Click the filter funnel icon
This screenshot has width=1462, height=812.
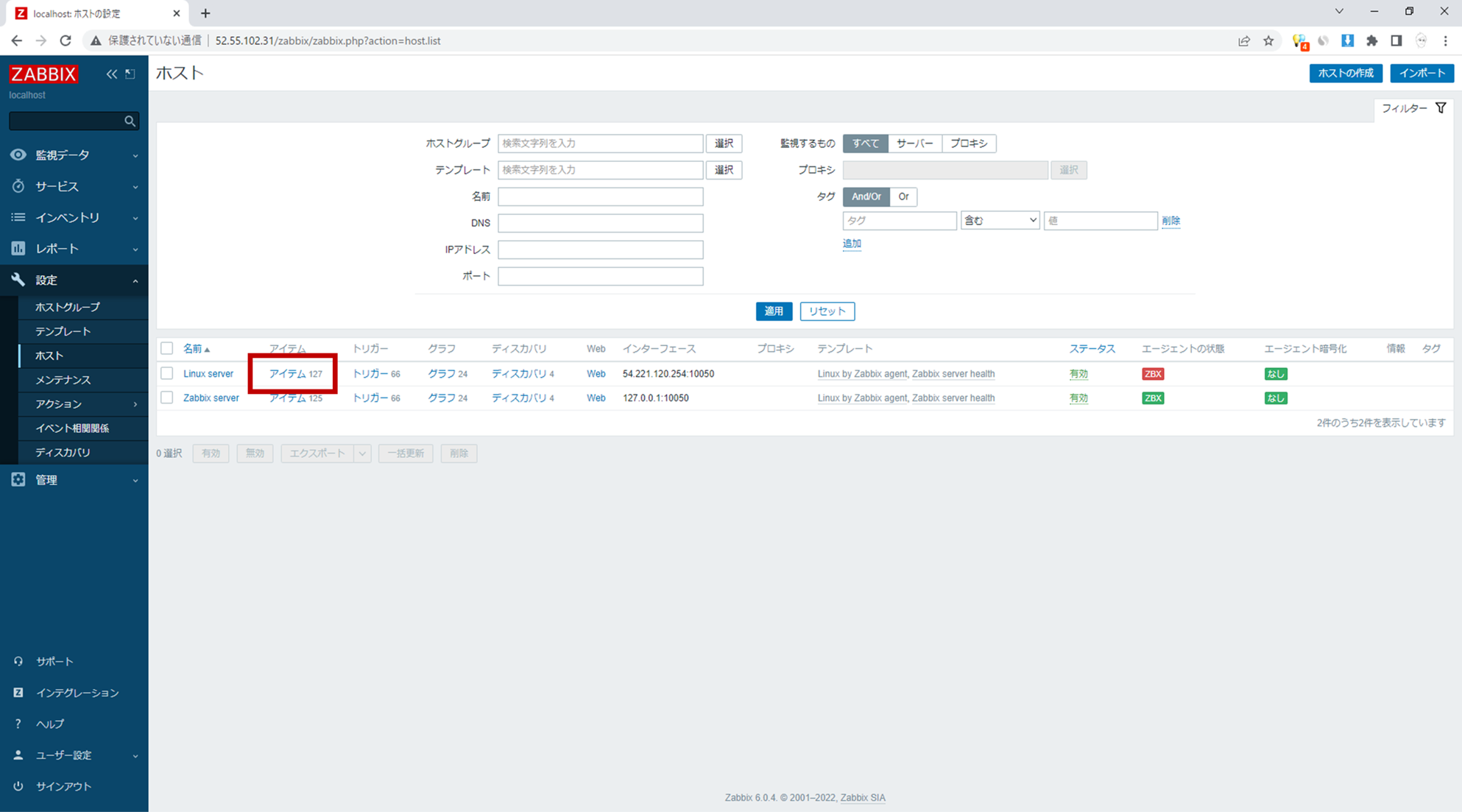1441,108
